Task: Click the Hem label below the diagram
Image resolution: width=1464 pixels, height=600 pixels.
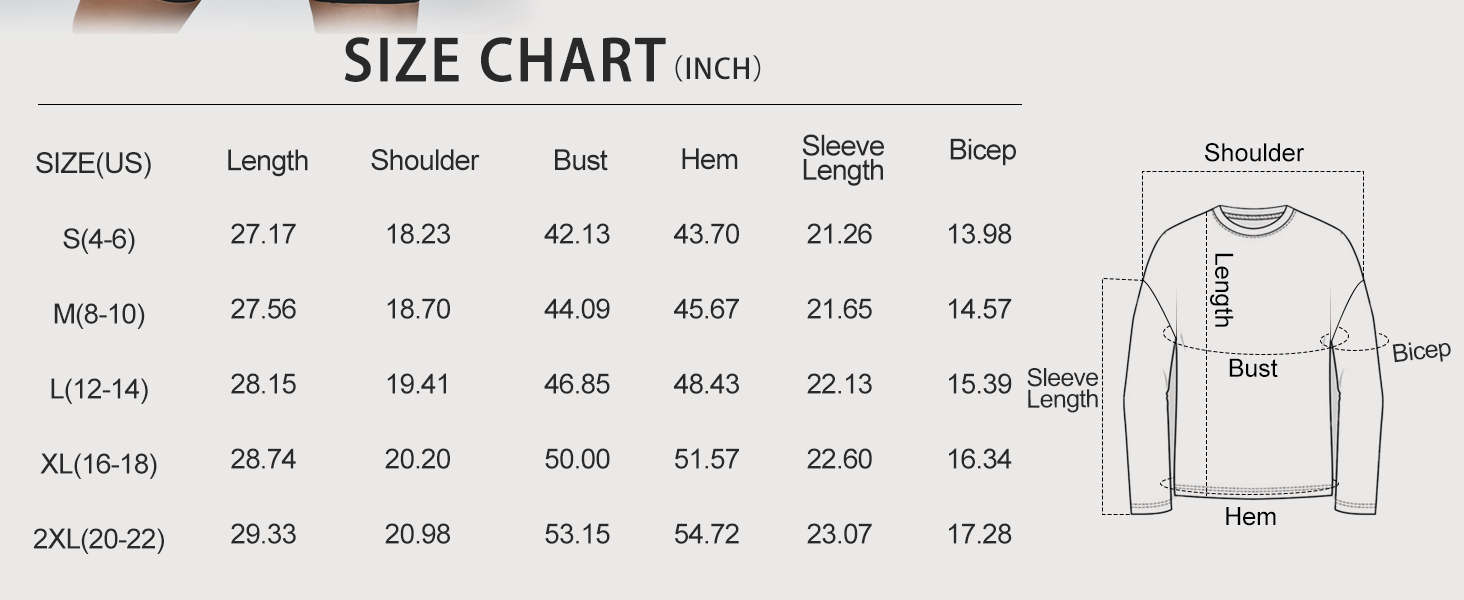Action: tap(1250, 517)
